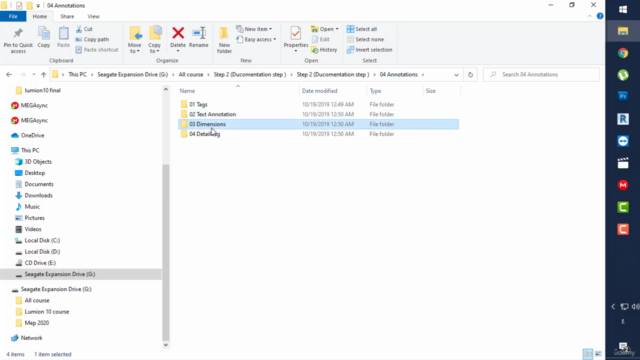Click the red Delete icon
This screenshot has width=640, height=360.
(x=178, y=33)
